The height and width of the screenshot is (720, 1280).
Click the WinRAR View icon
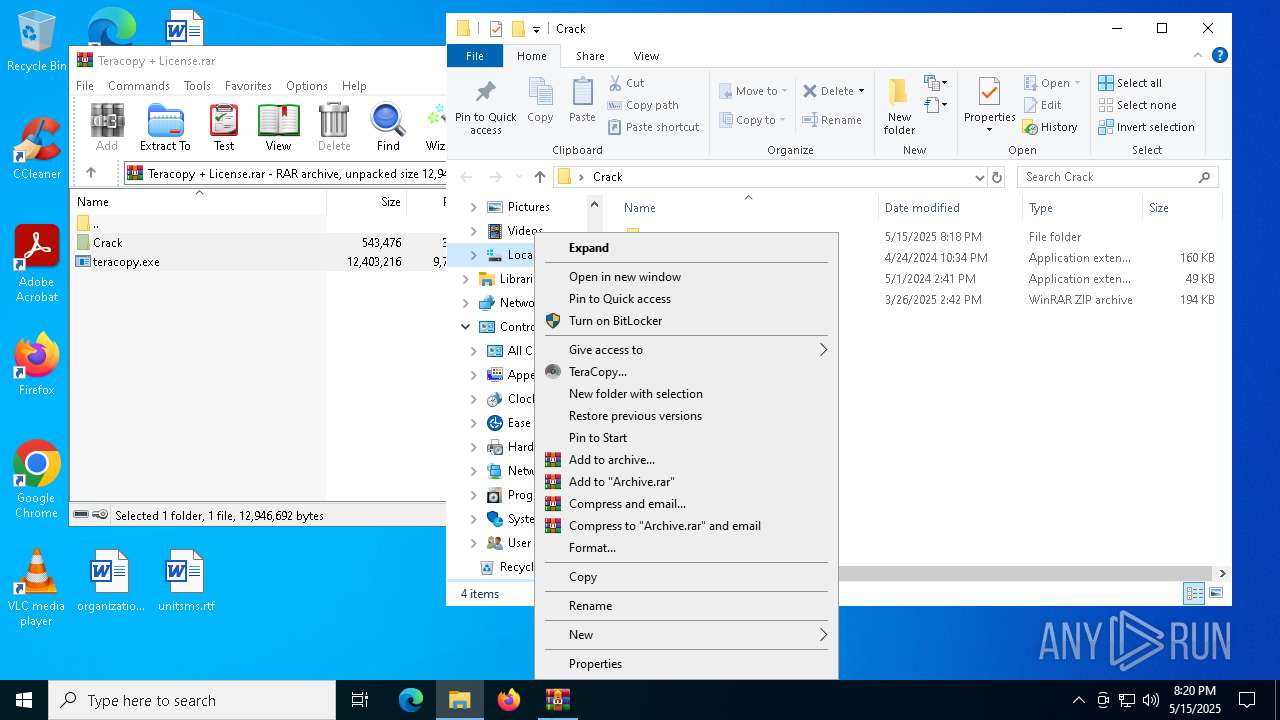[x=278, y=127]
